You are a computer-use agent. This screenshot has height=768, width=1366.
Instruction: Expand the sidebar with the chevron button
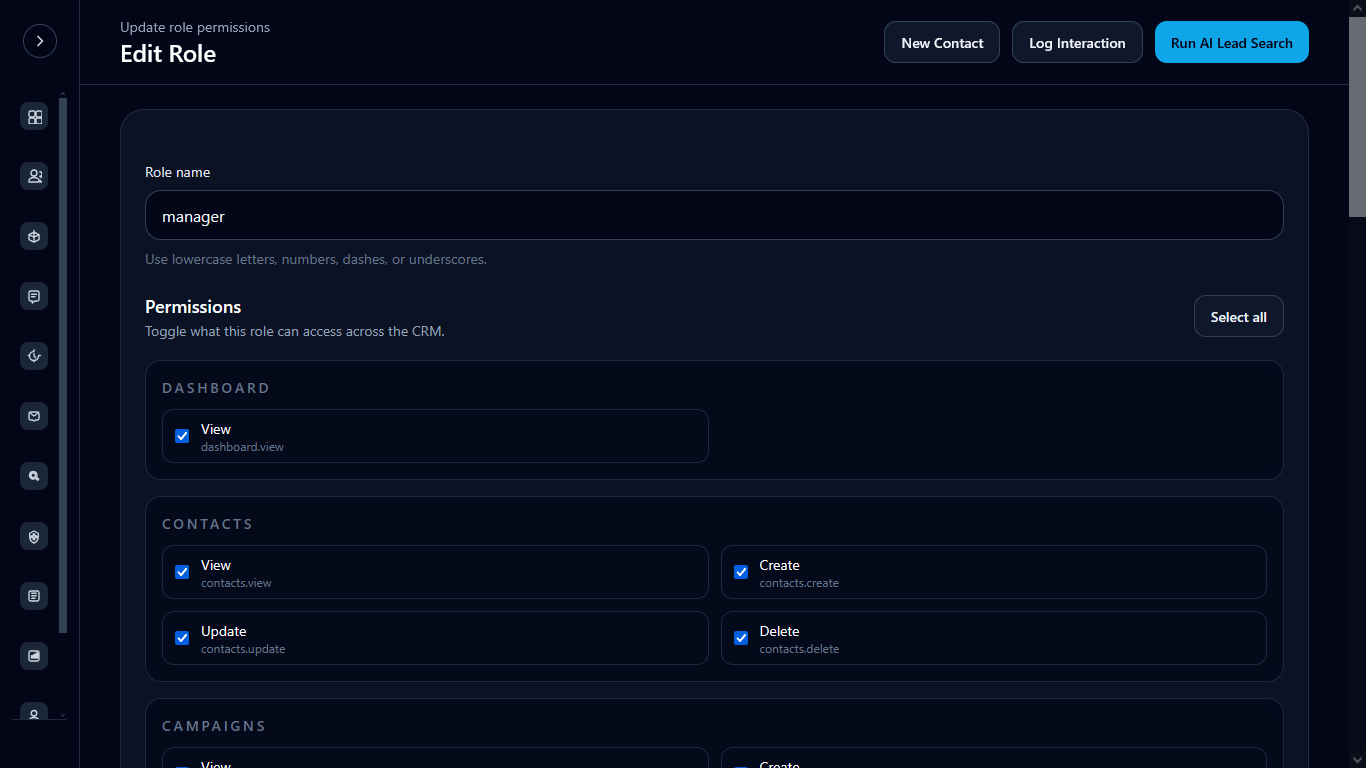click(x=40, y=41)
